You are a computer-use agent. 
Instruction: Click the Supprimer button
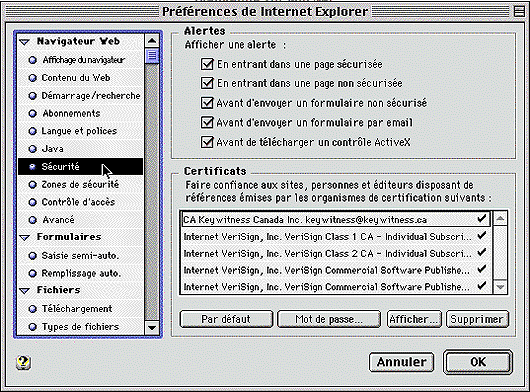(477, 319)
